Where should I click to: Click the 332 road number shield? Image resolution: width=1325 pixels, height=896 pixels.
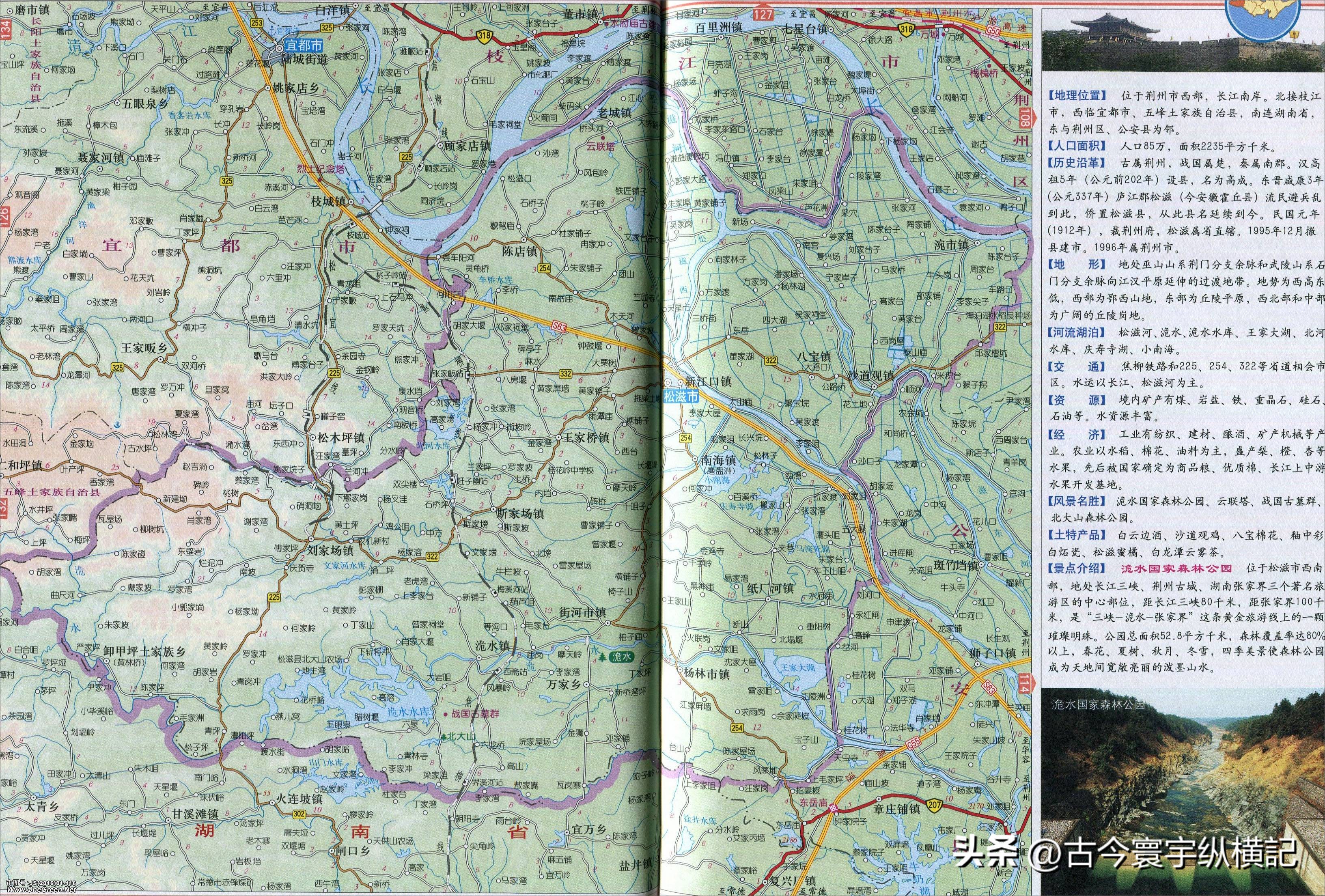[x=566, y=373]
